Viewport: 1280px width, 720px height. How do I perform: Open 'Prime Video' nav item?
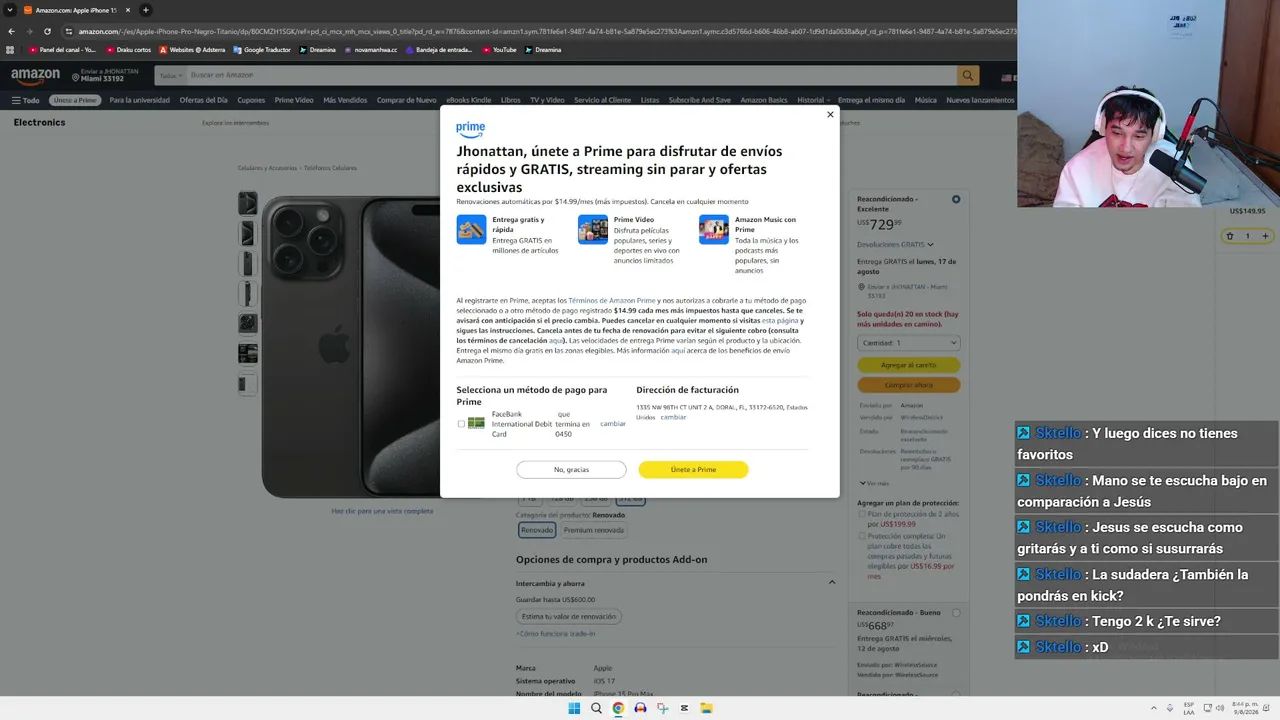[x=294, y=100]
